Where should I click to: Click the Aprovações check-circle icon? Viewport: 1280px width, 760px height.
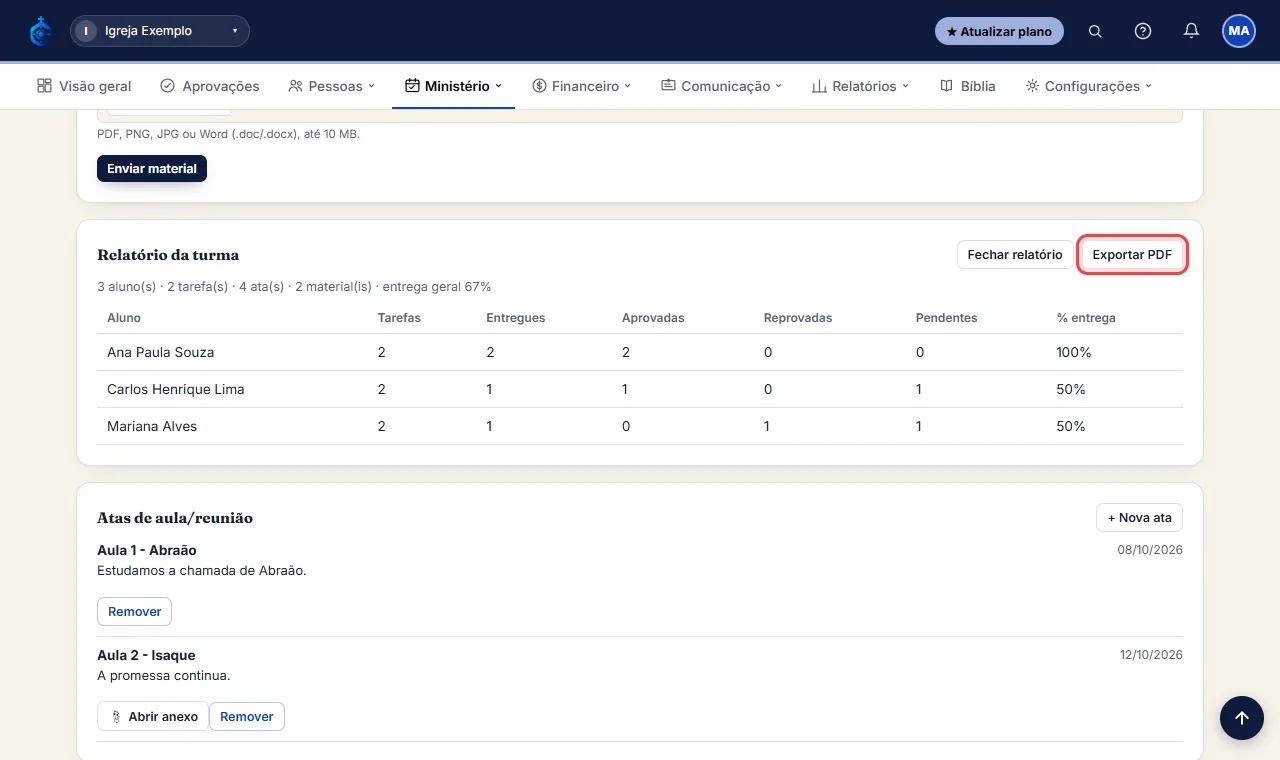[x=167, y=86]
